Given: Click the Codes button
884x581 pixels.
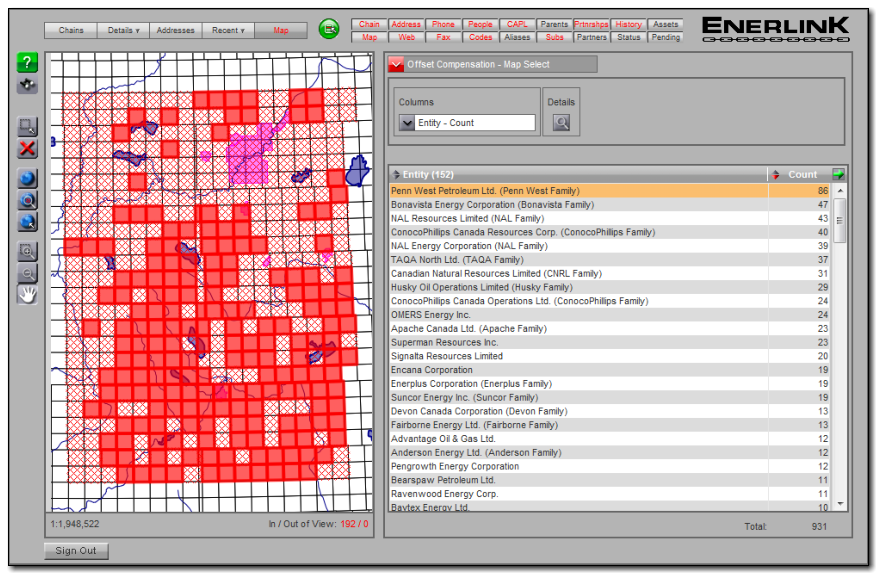Looking at the screenshot, I should point(480,37).
